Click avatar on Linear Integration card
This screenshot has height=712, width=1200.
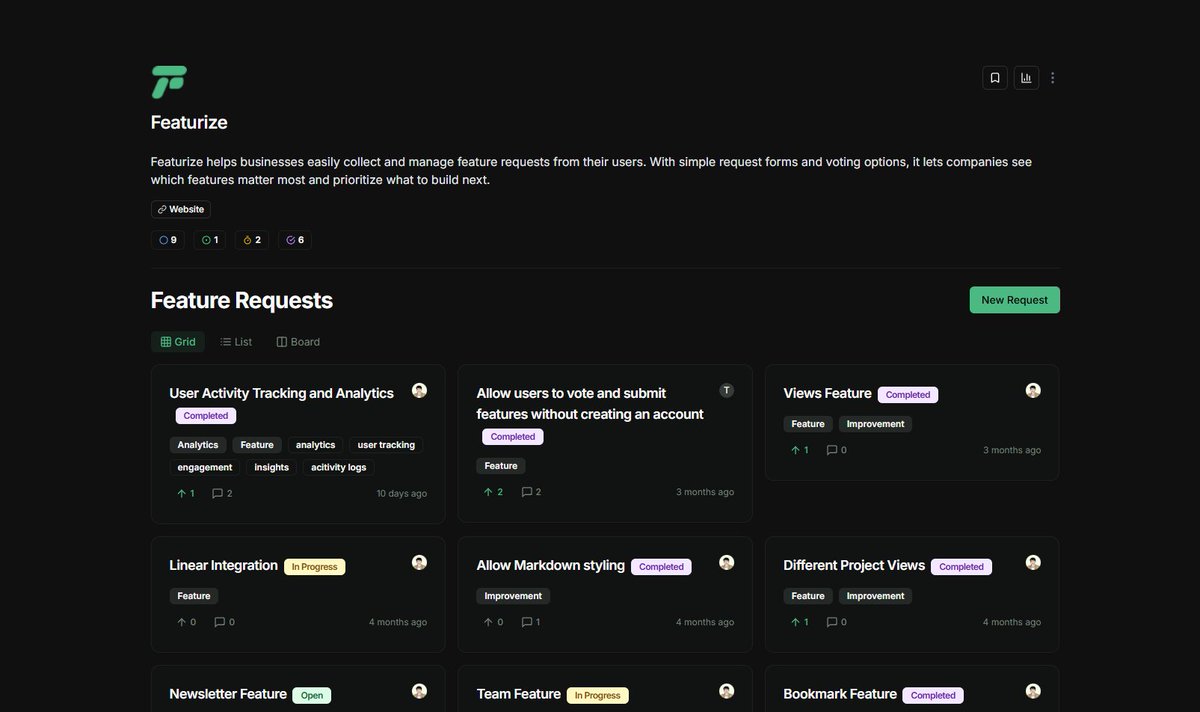click(420, 562)
